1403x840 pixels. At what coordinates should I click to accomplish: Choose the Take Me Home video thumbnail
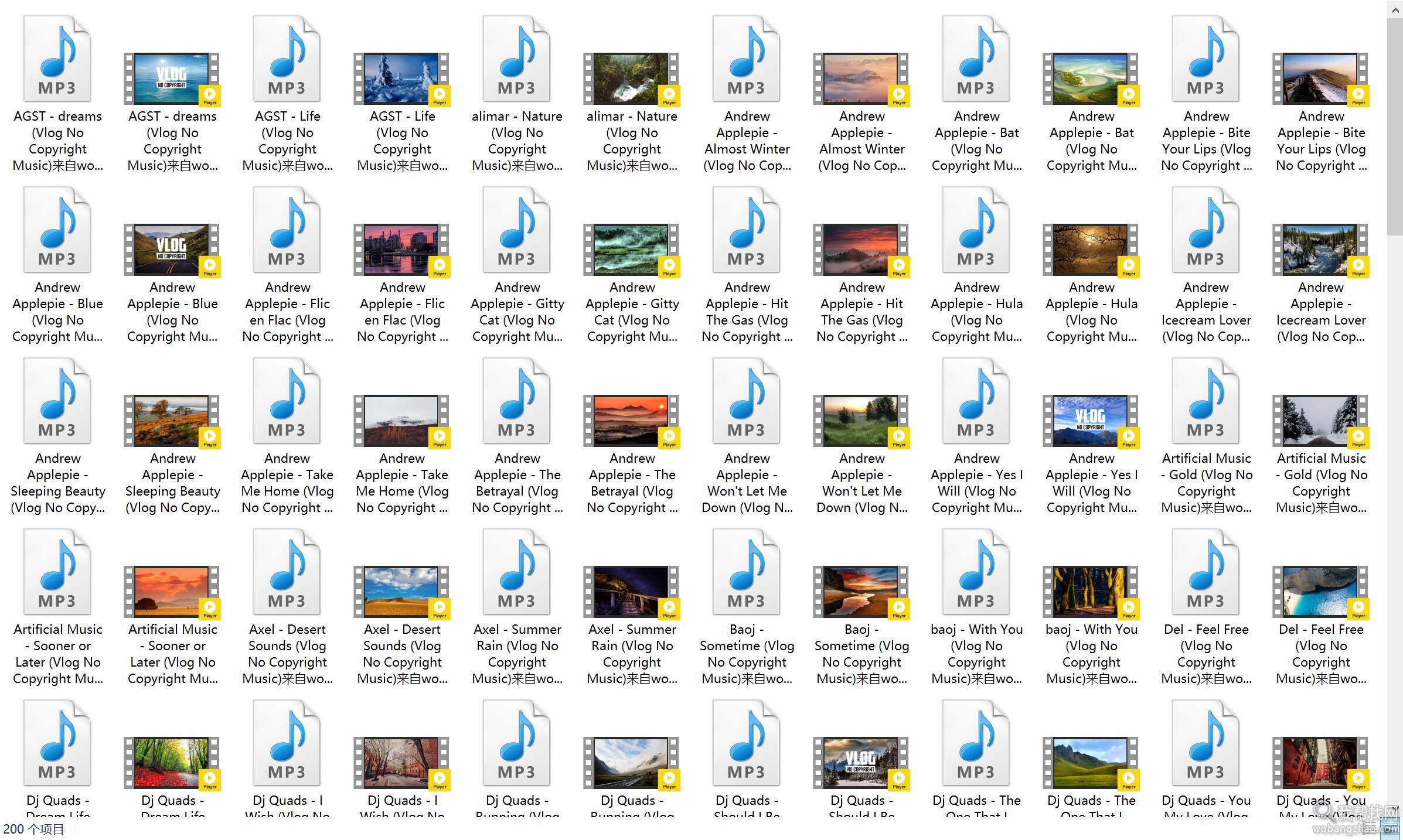401,421
